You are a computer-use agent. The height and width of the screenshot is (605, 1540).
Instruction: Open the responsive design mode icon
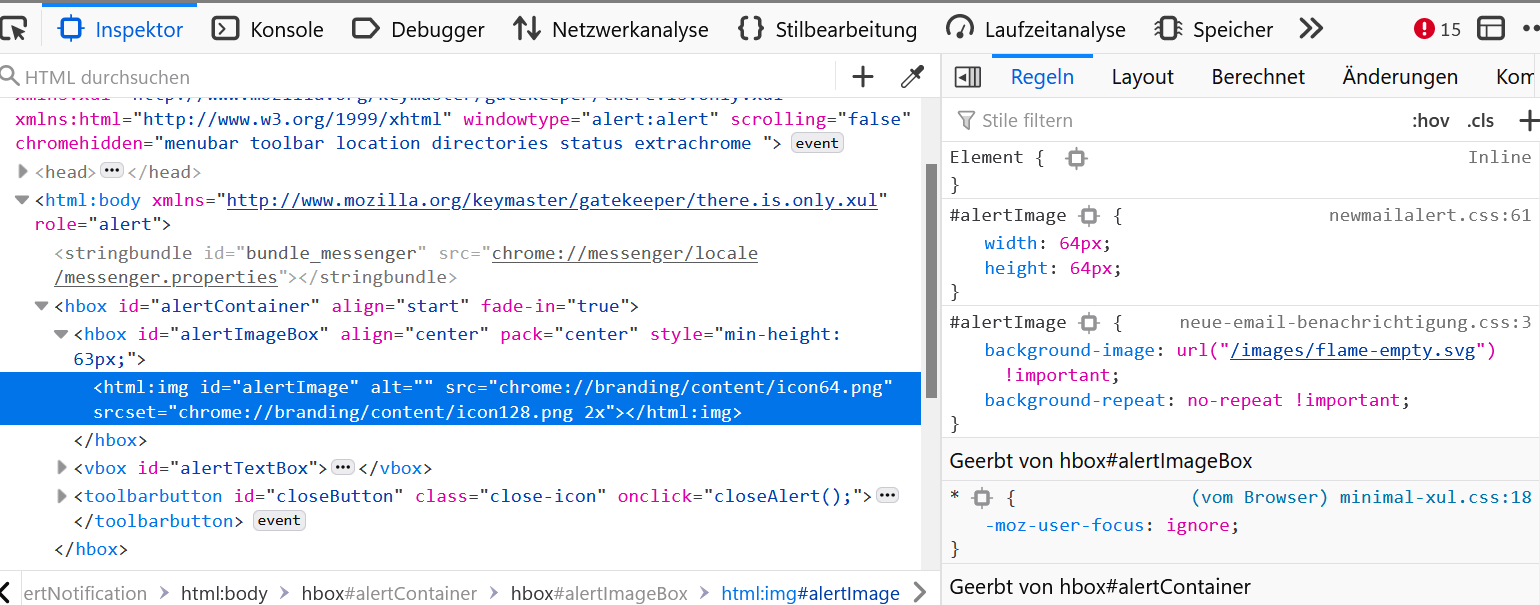pos(1491,29)
